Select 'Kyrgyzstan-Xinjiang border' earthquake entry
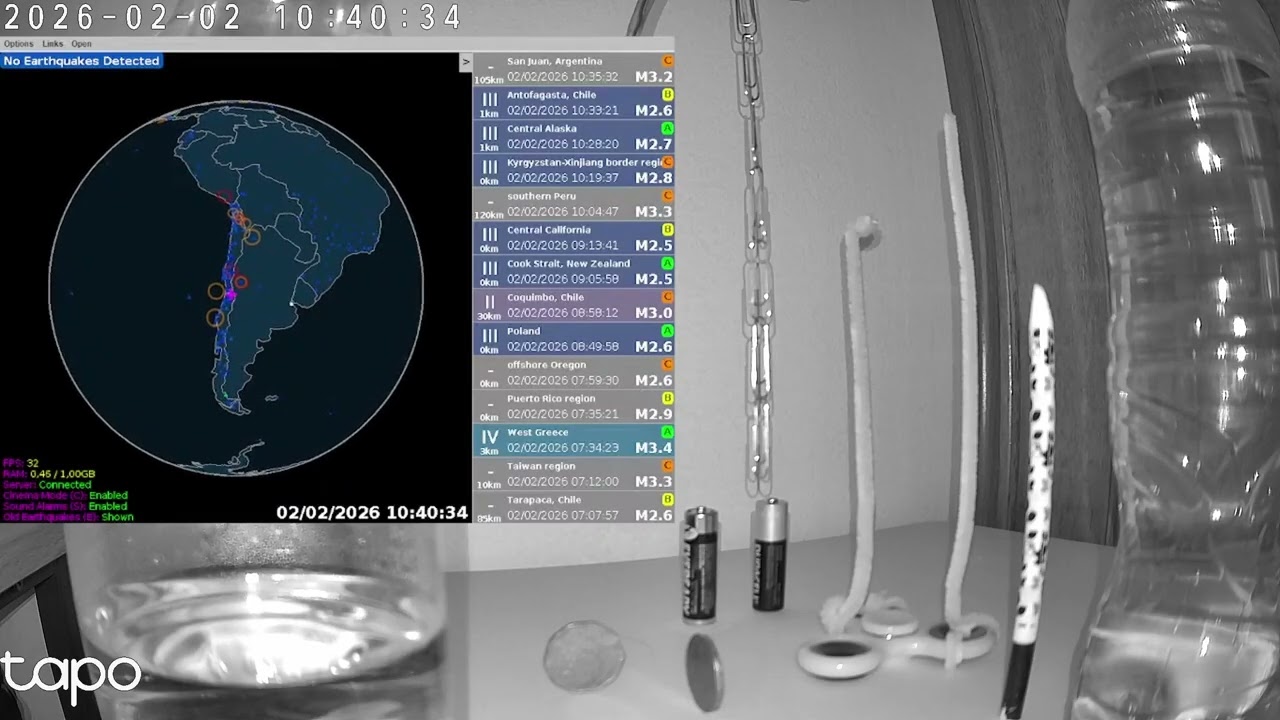Screen dimensions: 1280x720 574,170
